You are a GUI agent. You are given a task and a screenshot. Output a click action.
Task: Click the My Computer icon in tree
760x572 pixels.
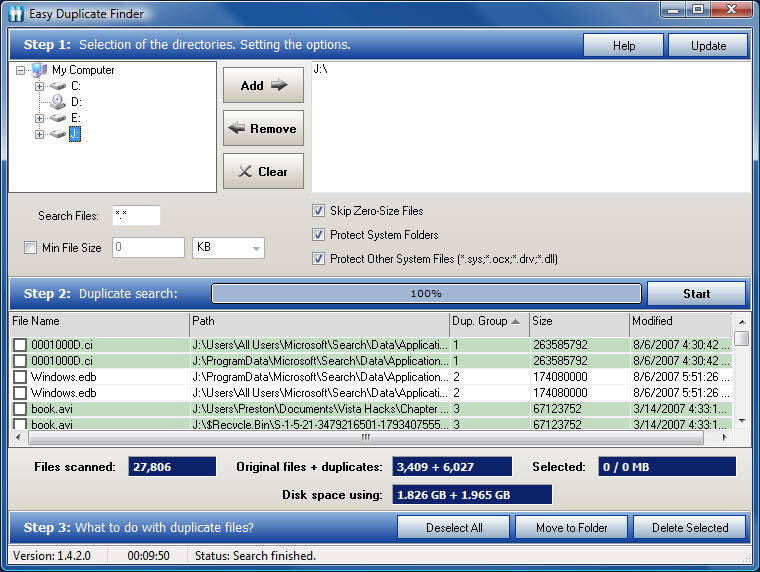(x=39, y=70)
